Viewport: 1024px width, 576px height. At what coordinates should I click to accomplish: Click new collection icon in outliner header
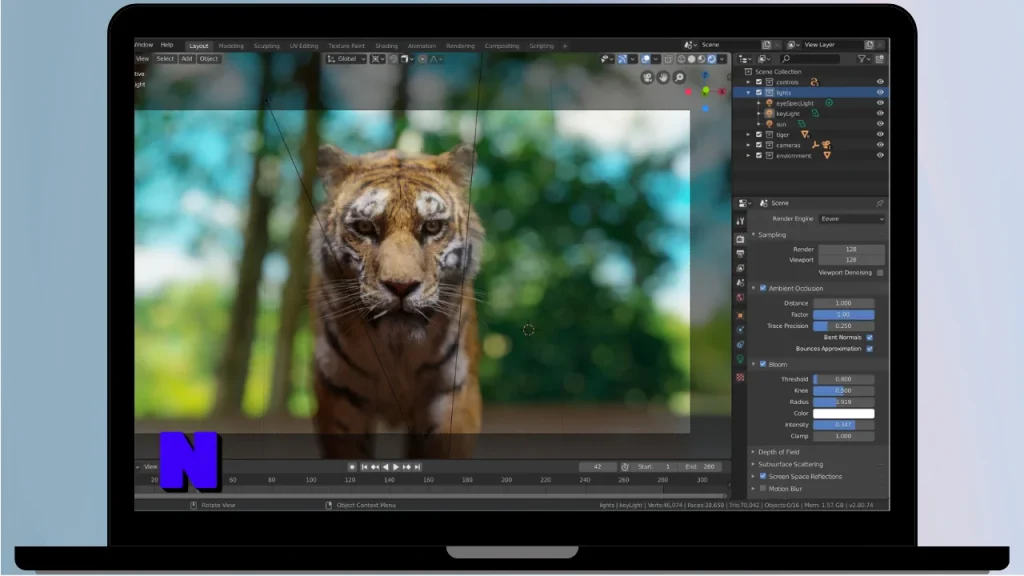tap(880, 59)
